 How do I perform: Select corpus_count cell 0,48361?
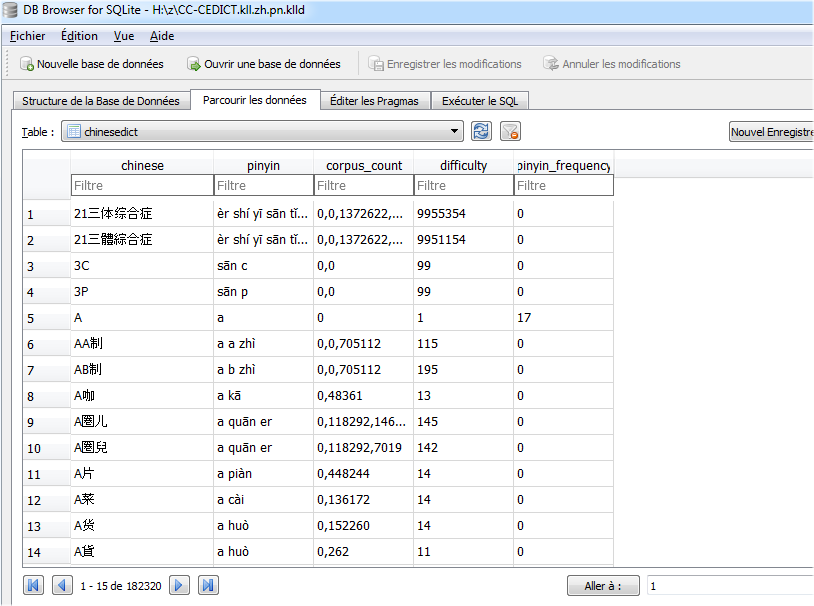pos(364,395)
